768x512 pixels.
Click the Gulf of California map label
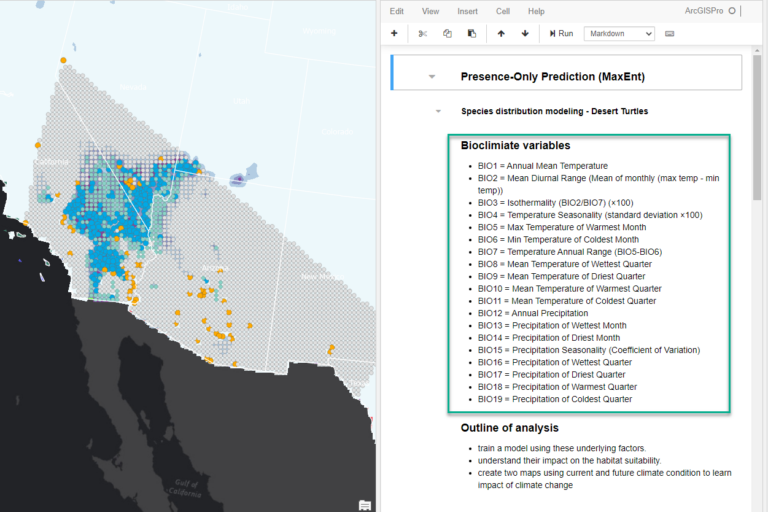[186, 488]
